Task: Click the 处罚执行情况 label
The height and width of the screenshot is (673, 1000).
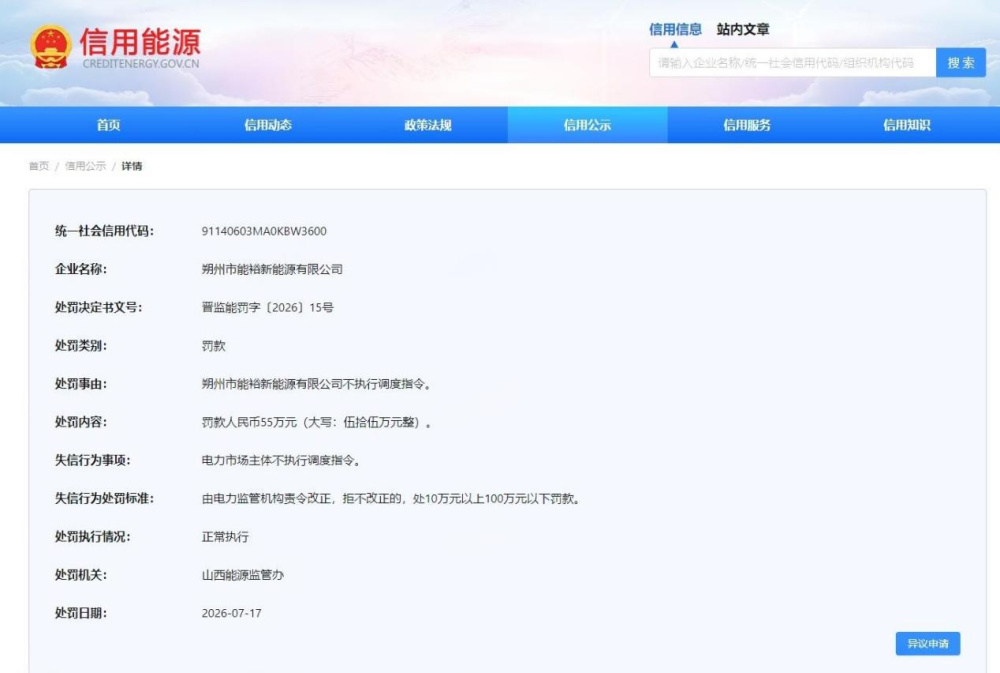Action: [x=92, y=537]
